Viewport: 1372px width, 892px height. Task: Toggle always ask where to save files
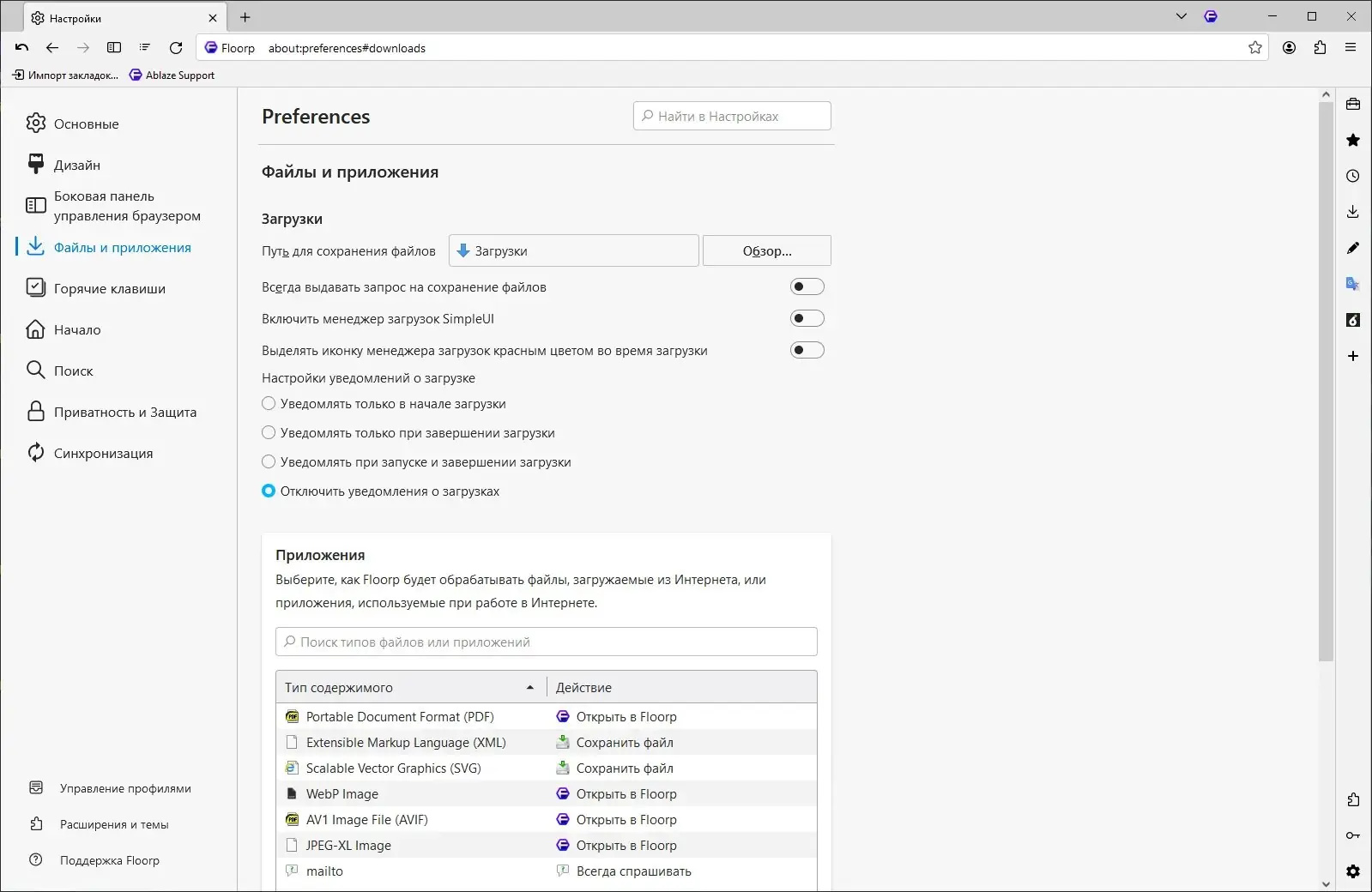[807, 286]
